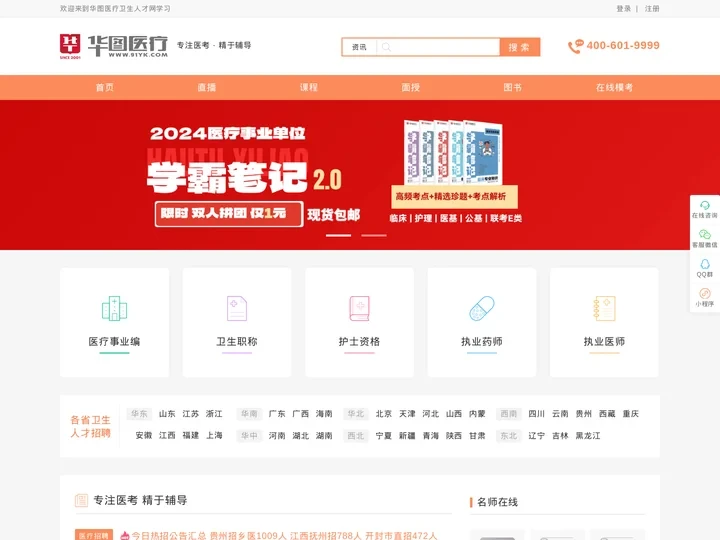This screenshot has height=540, width=720.
Task: Select 山东 province recruitment link
Action: 167,414
